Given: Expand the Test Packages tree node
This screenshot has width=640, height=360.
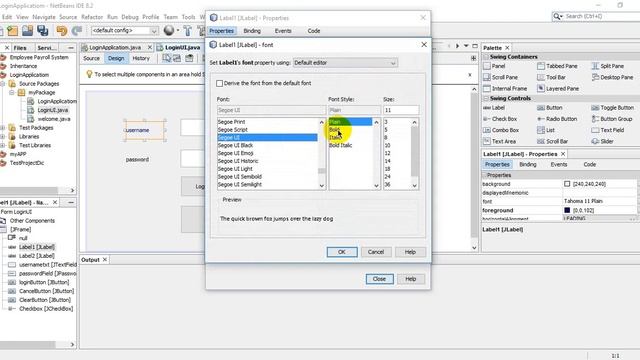Looking at the screenshot, I should point(2,128).
